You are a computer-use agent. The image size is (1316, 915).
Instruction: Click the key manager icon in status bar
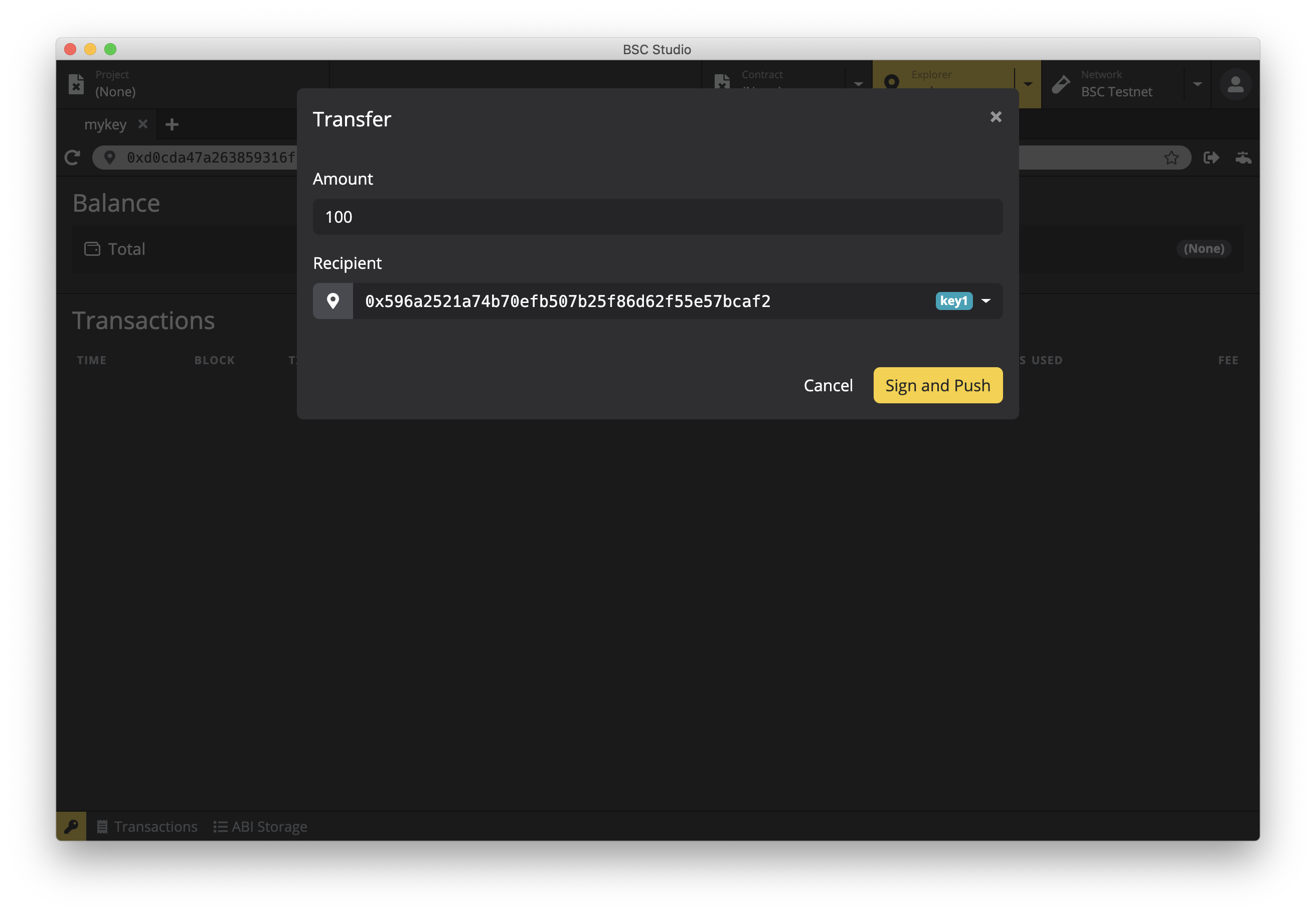(x=71, y=826)
